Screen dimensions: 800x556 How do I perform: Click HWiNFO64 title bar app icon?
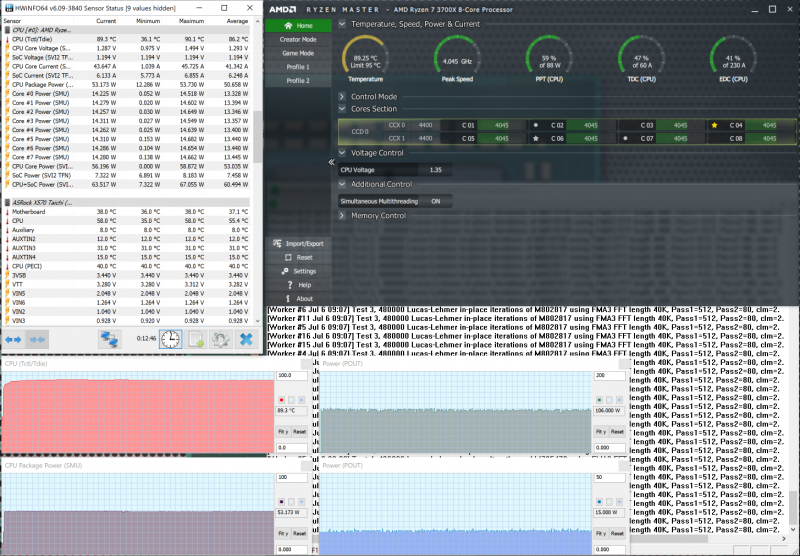tap(8, 8)
